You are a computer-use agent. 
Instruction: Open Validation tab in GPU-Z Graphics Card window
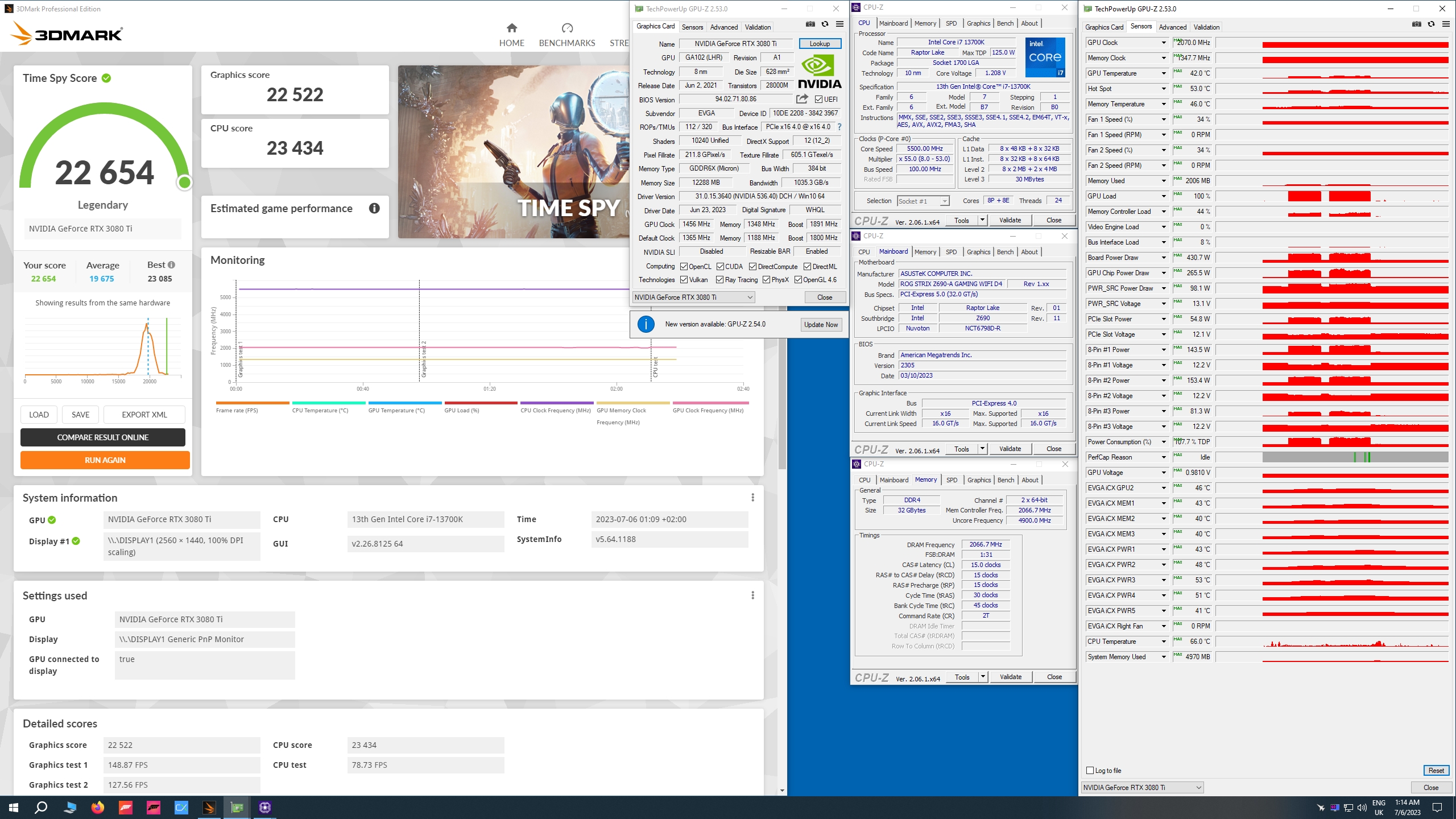[x=758, y=27]
